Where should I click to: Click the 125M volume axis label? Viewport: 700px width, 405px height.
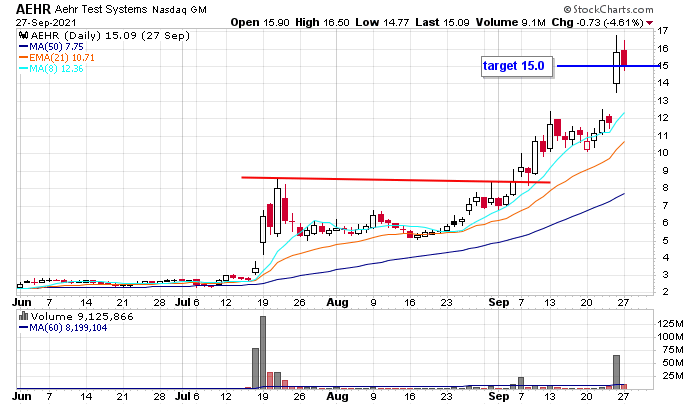(671, 323)
